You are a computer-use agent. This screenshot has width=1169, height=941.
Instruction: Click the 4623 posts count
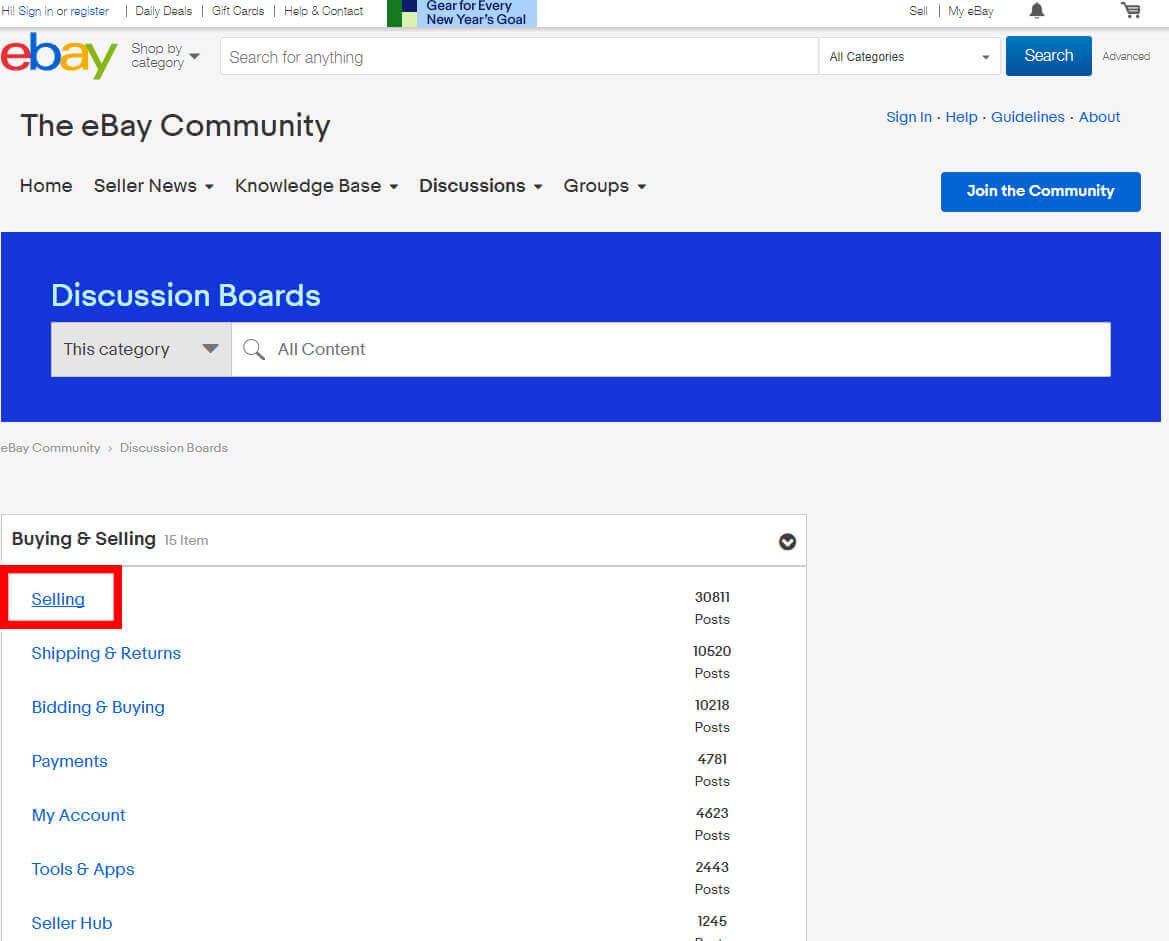click(712, 813)
